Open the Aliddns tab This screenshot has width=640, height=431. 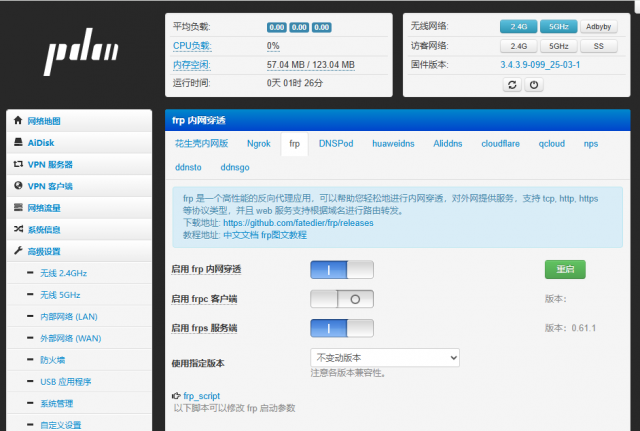pyautogui.click(x=448, y=144)
